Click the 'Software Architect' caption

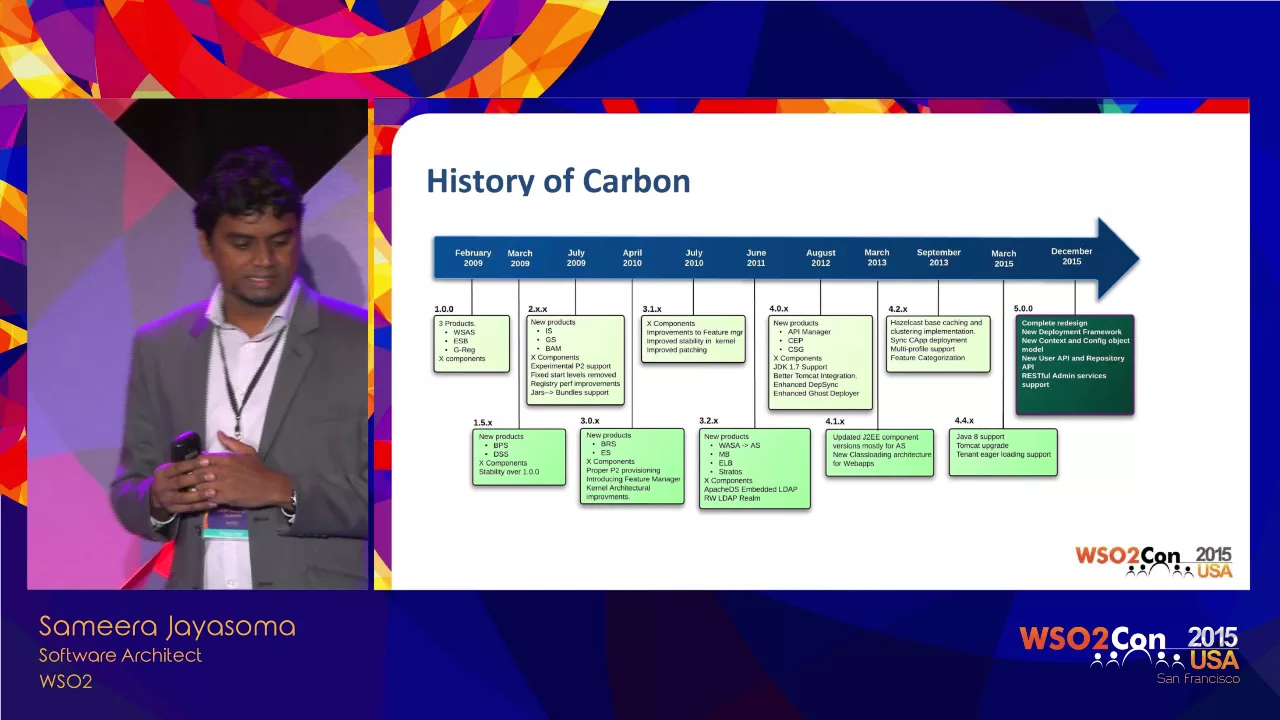[120, 656]
